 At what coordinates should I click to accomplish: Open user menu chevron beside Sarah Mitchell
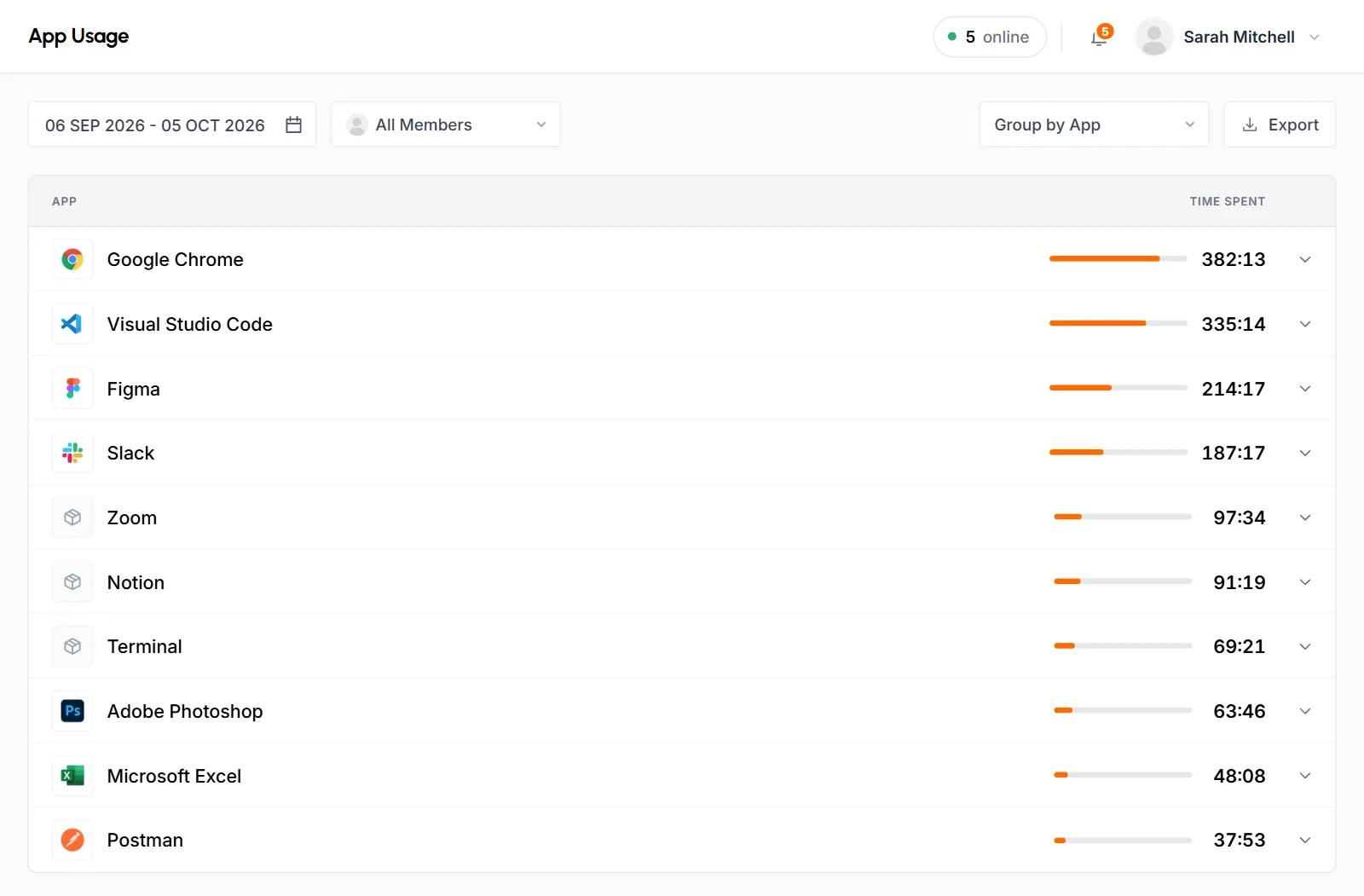point(1315,38)
